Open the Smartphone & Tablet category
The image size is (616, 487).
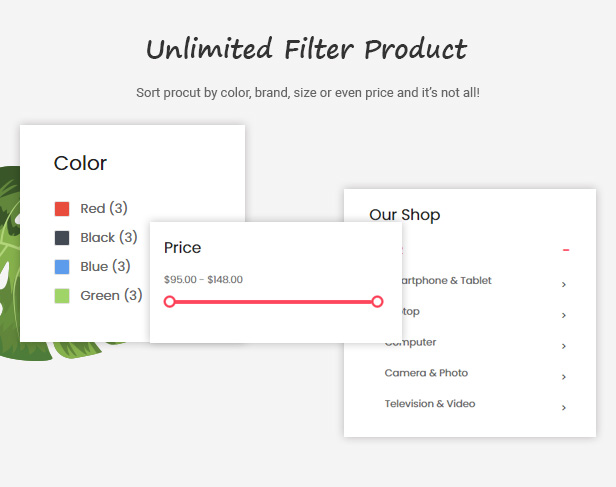(447, 280)
